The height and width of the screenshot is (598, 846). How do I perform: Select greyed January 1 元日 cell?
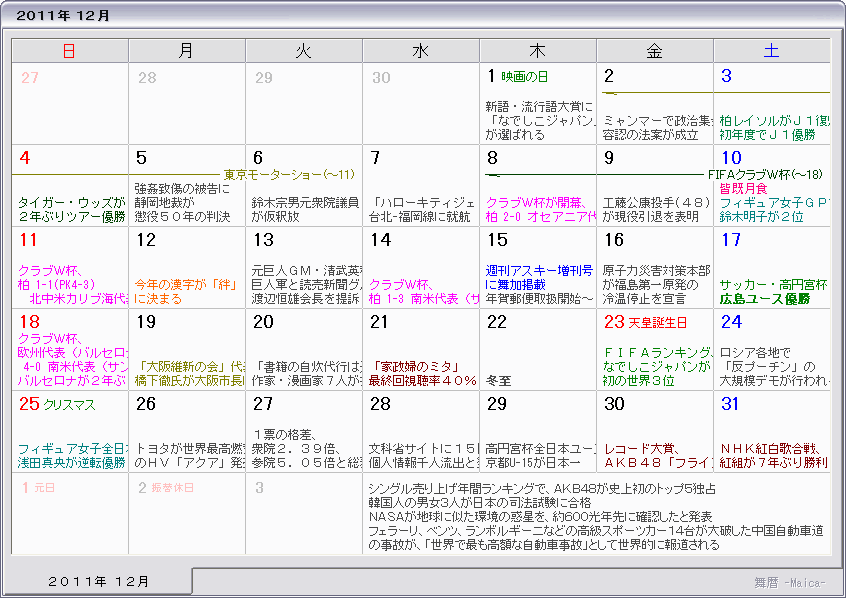coord(70,513)
